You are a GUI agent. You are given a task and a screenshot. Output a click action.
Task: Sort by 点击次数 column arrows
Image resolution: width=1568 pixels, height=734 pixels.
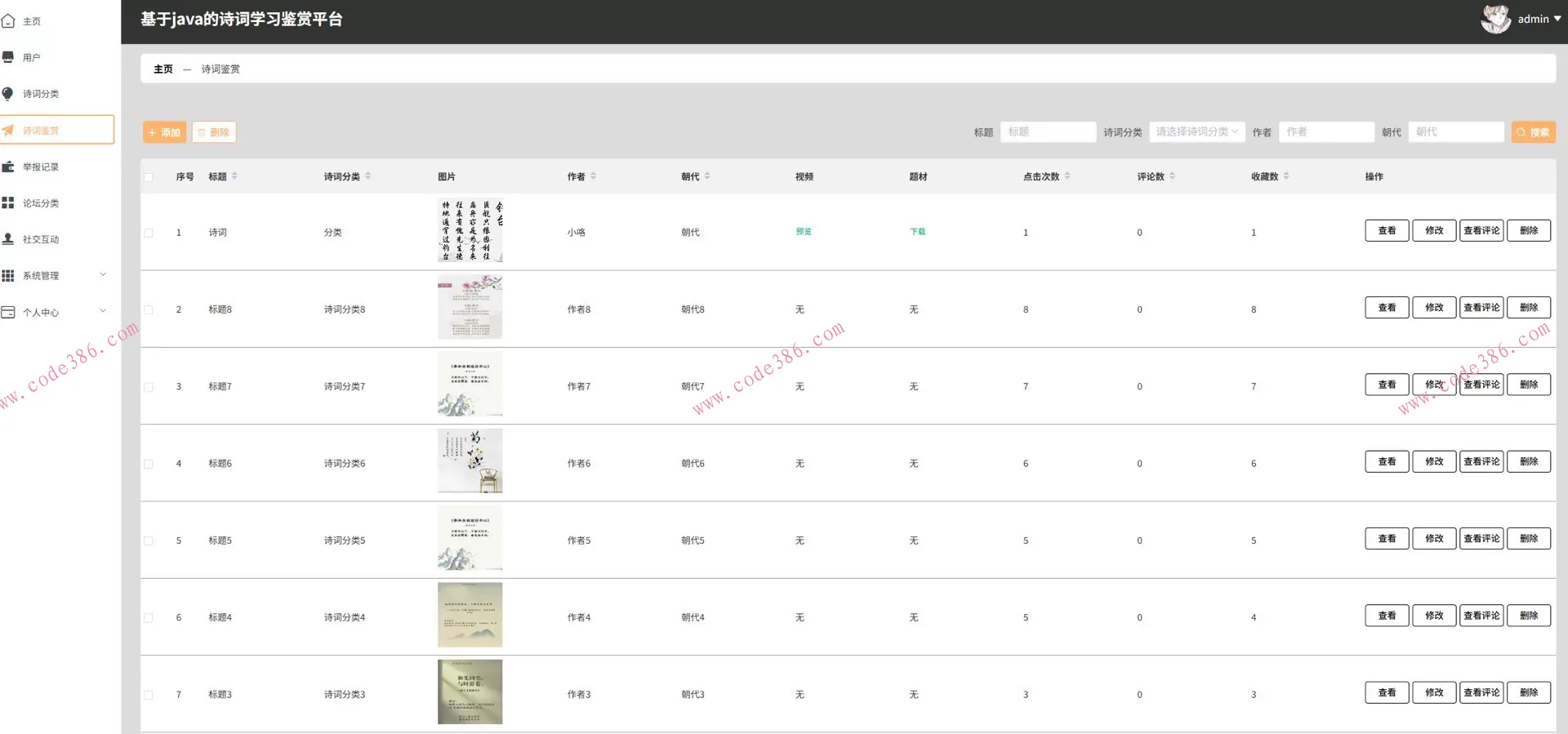point(1067,176)
